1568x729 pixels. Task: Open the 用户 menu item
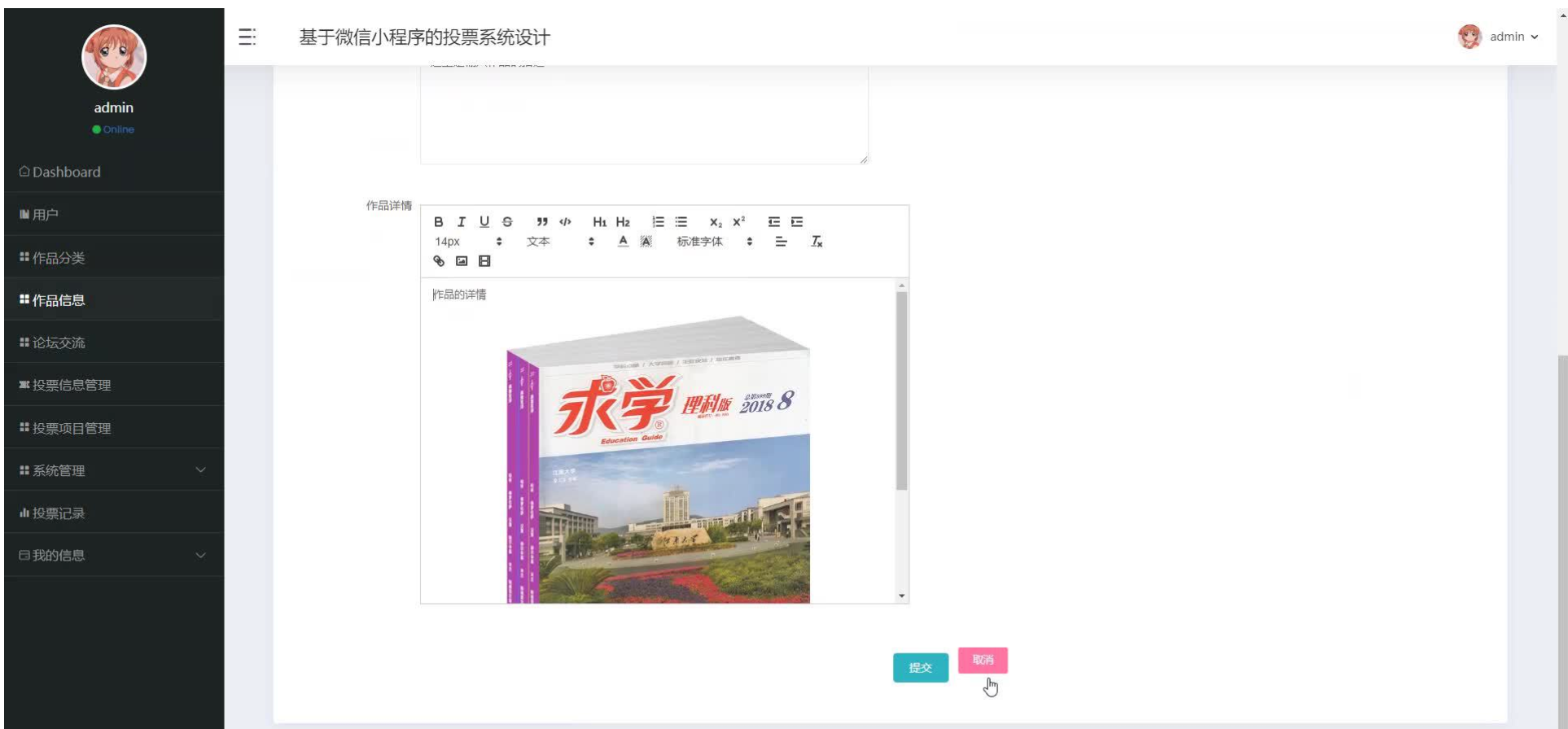(x=113, y=214)
